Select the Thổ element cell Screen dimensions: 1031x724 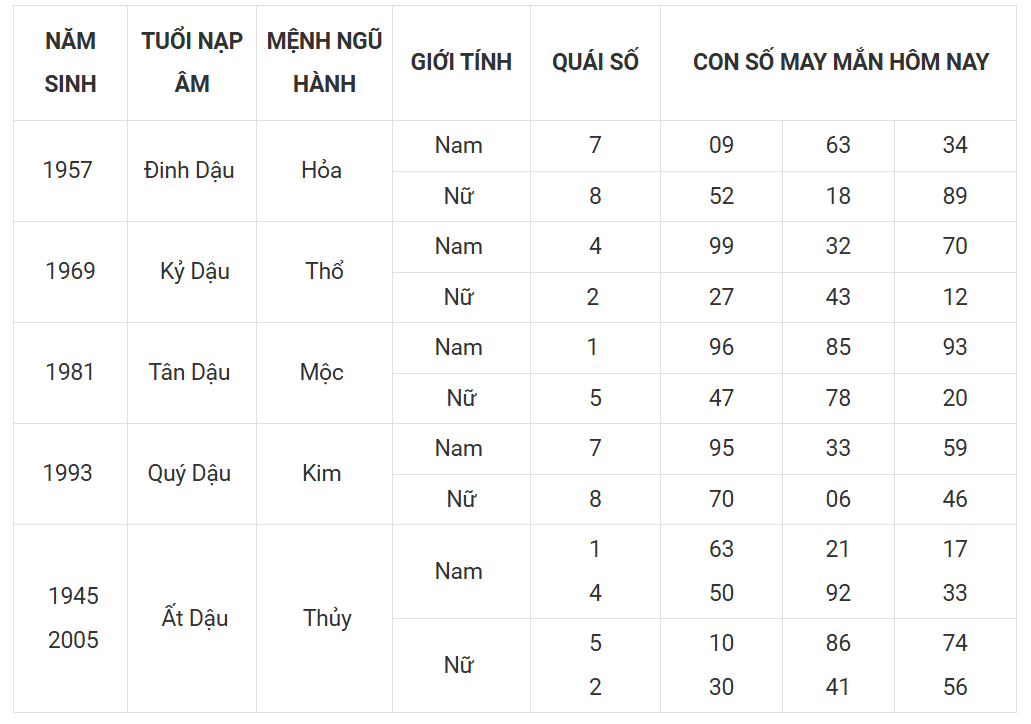coord(324,271)
